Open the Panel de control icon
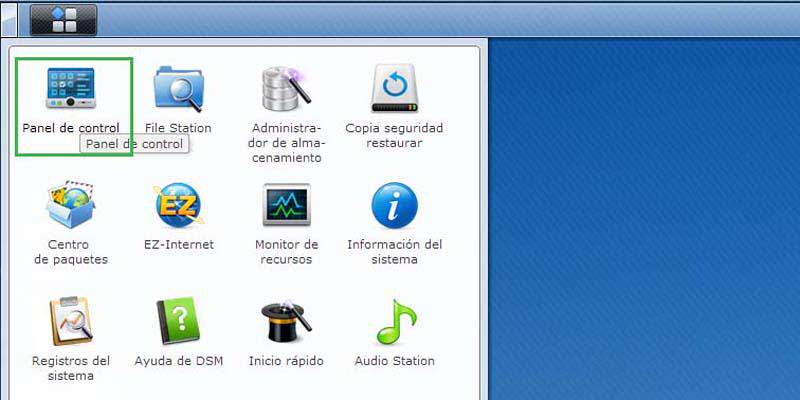This screenshot has height=400, width=800. click(71, 88)
